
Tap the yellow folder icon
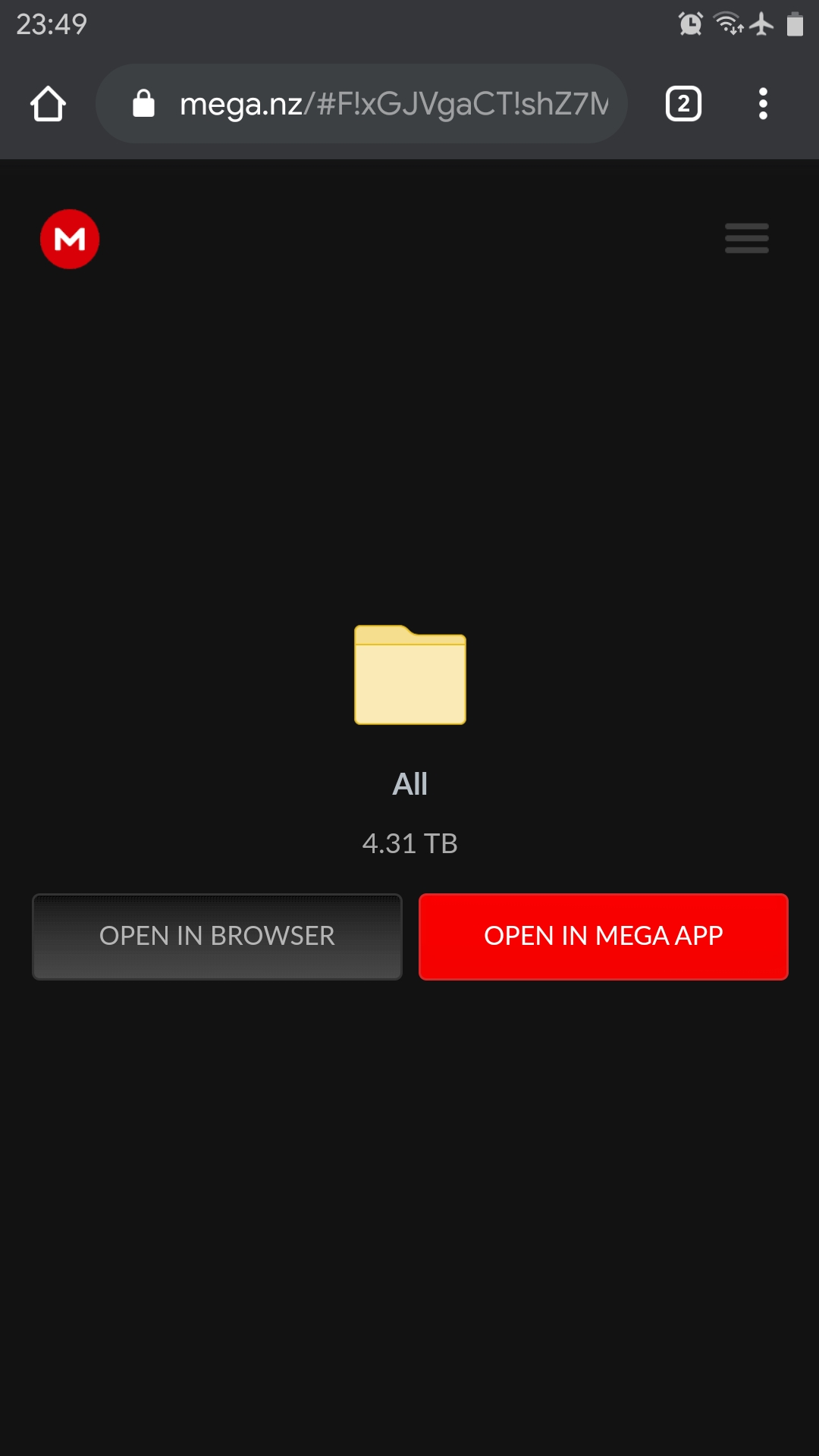pos(410,674)
